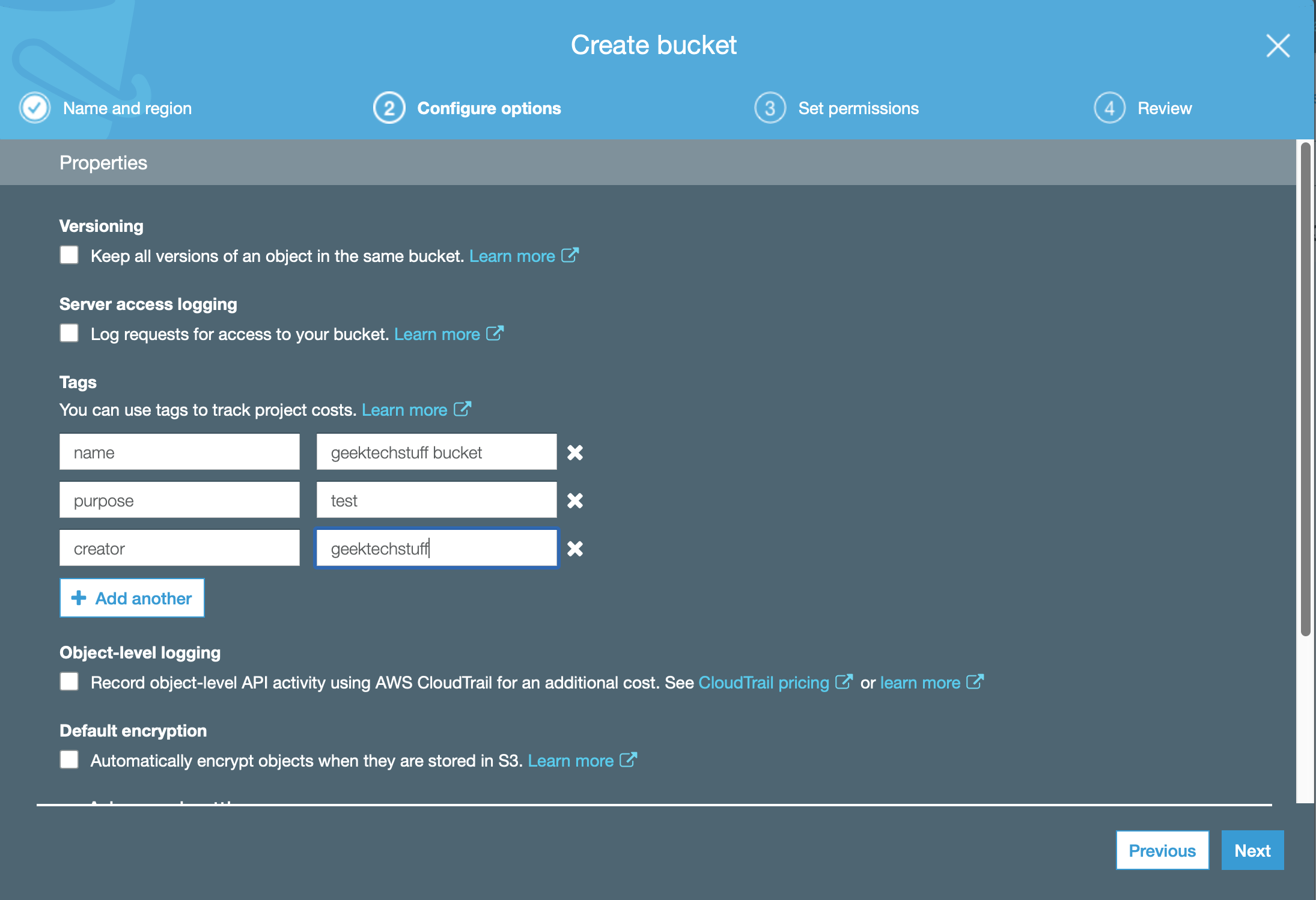This screenshot has width=1316, height=900.
Task: Open the CloudTrail pricing link
Action: point(763,682)
